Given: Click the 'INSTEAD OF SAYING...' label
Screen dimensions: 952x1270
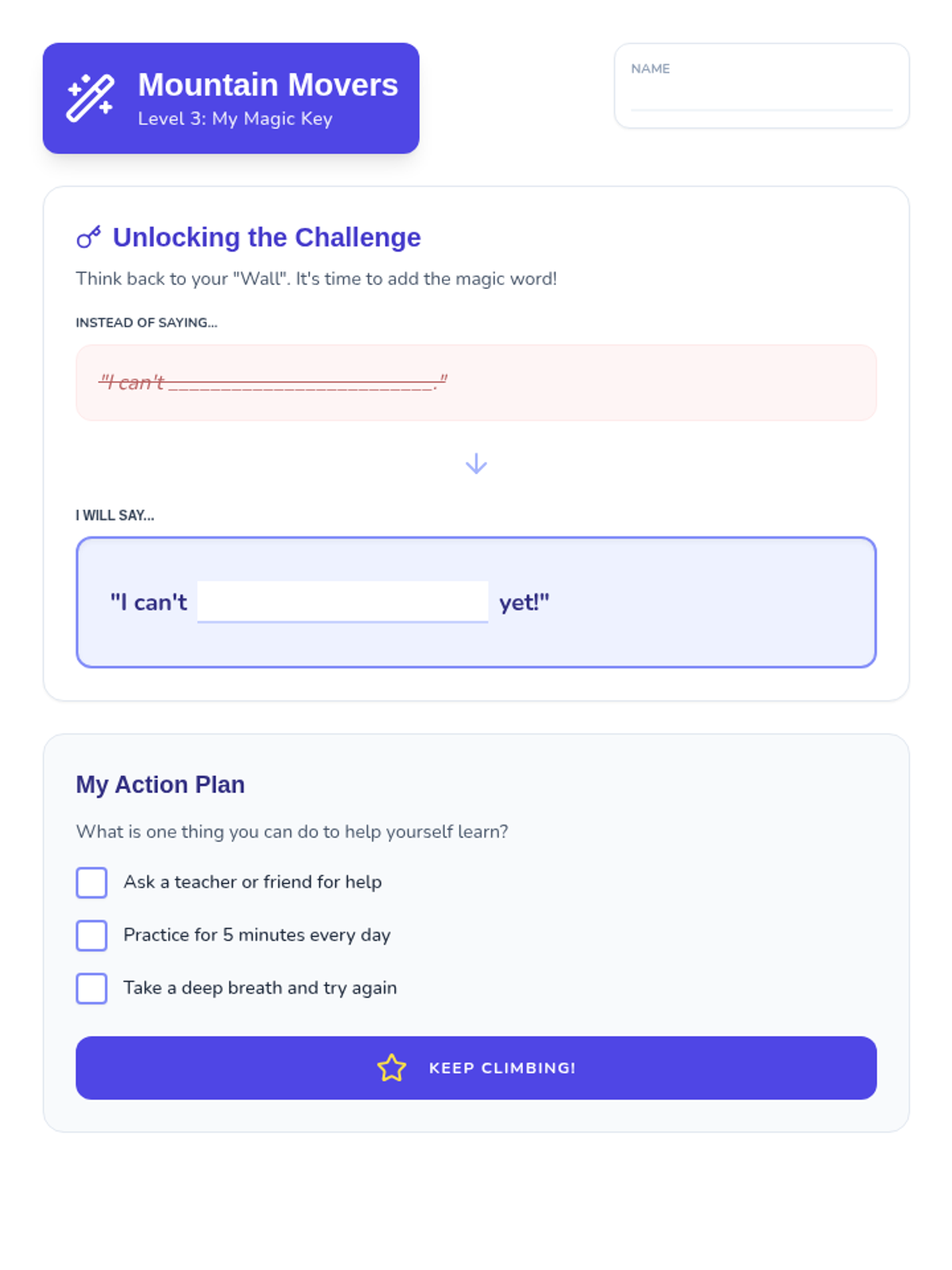Looking at the screenshot, I should [147, 322].
